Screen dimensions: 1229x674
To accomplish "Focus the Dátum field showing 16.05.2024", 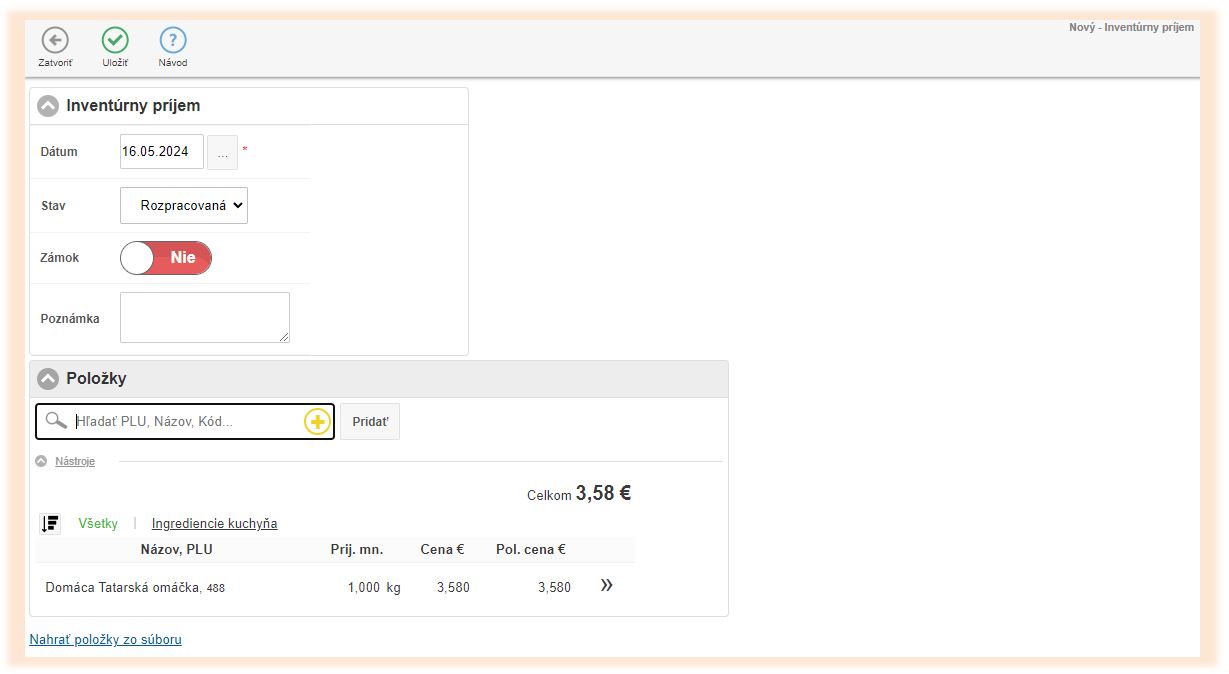I will [x=161, y=152].
